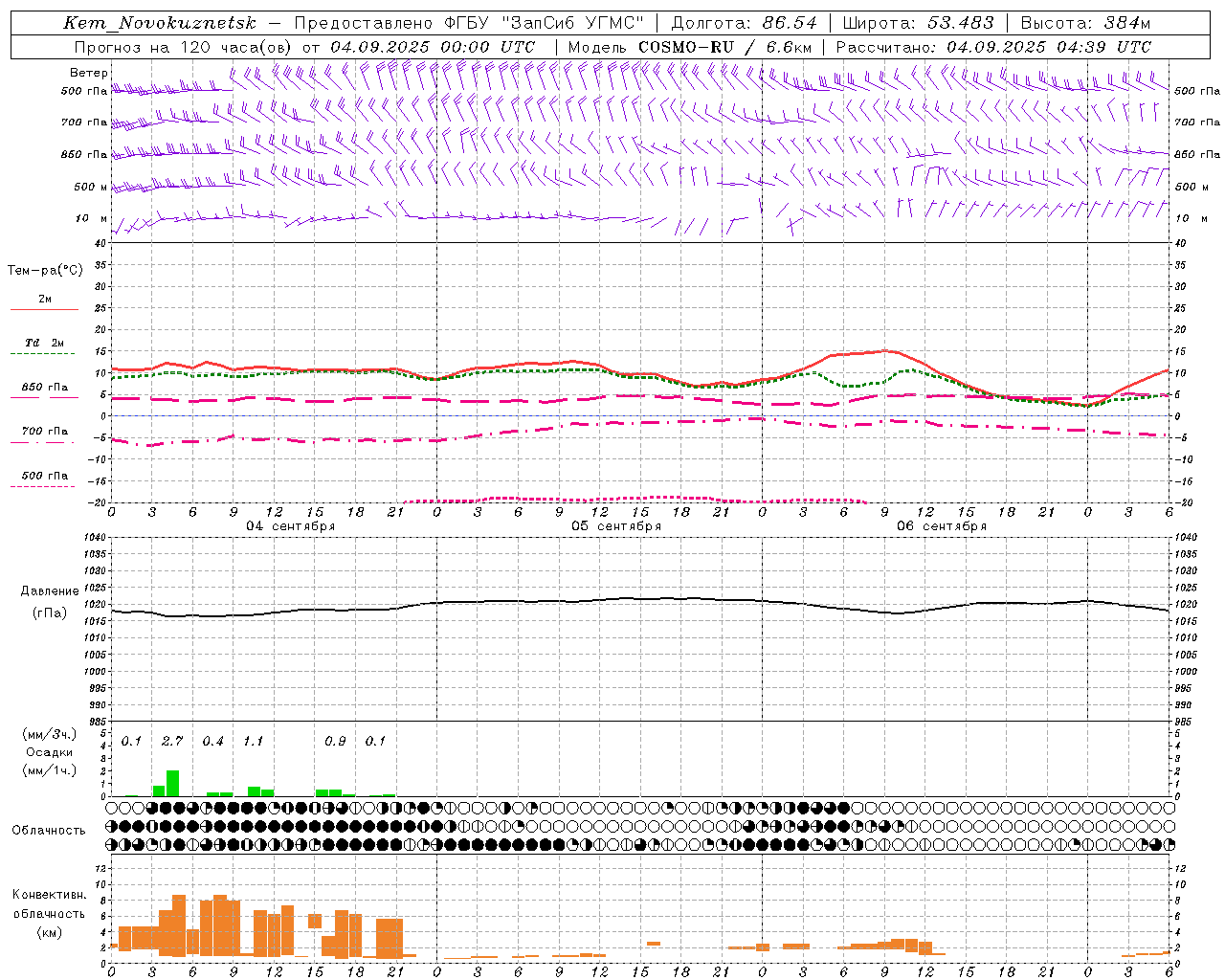
Task: Click the 06 сентября date label
Action: click(x=942, y=526)
